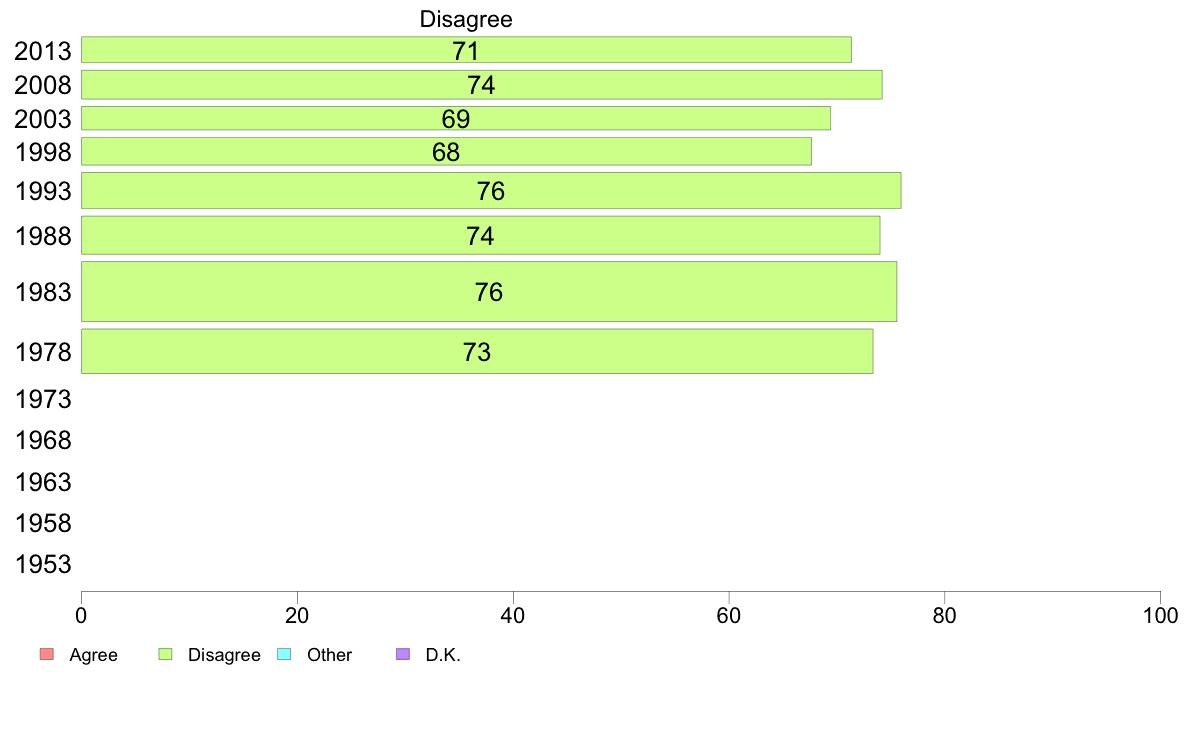1188x736 pixels.
Task: Click the Agree legend text
Action: point(93,655)
